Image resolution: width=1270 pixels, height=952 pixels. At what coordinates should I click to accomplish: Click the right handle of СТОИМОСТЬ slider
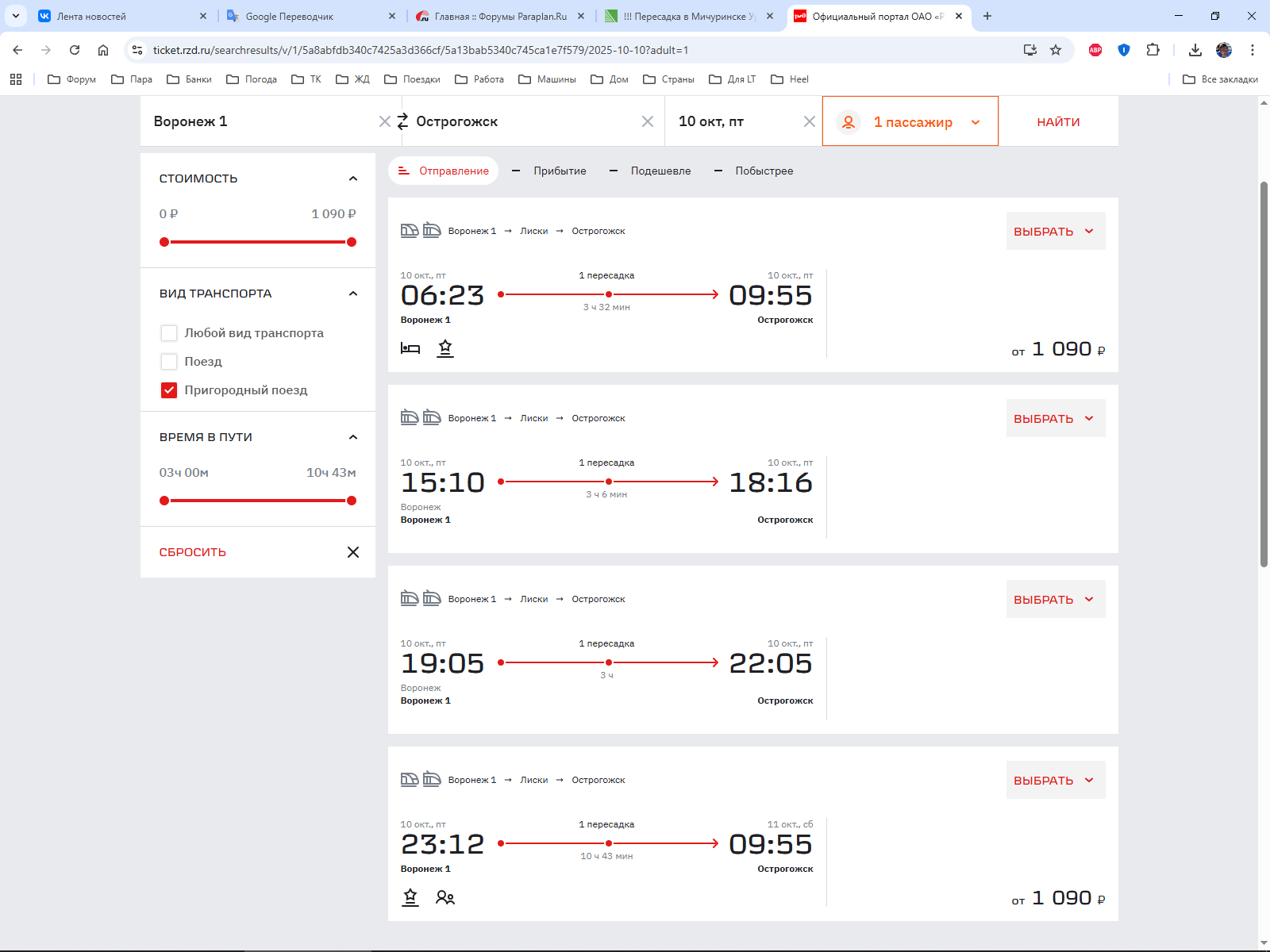pos(352,242)
